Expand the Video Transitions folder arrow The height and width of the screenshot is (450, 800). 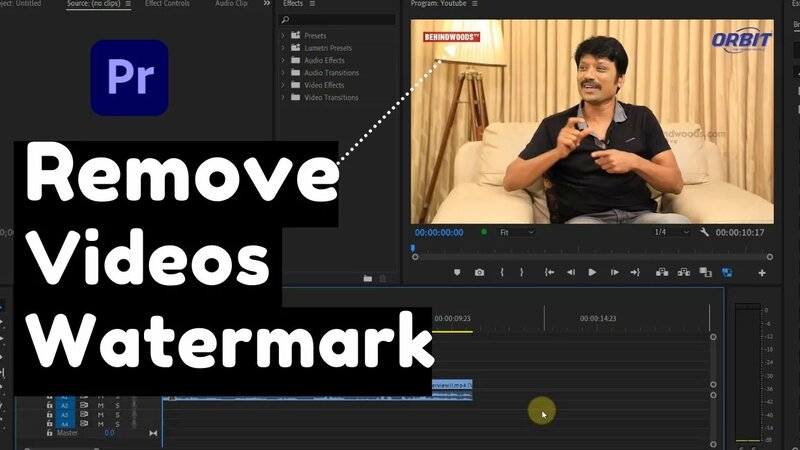[x=283, y=97]
